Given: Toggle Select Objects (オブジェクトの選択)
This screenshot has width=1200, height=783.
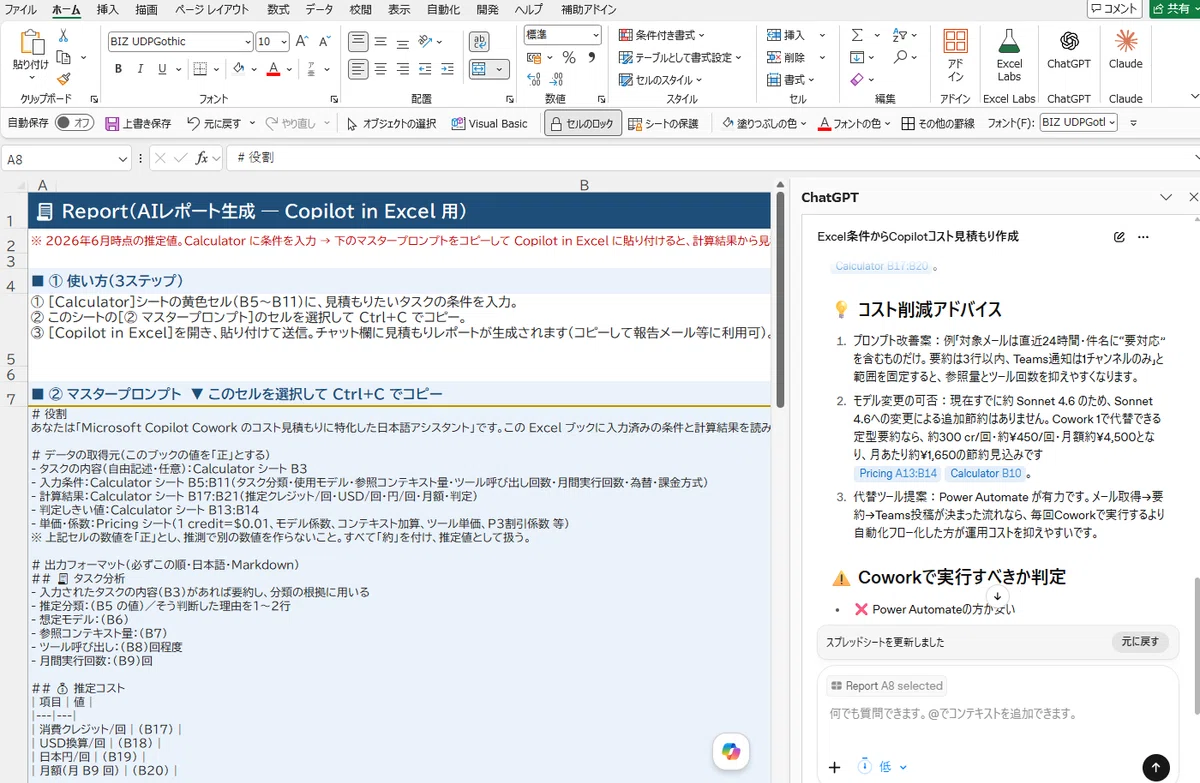Looking at the screenshot, I should click(x=392, y=123).
